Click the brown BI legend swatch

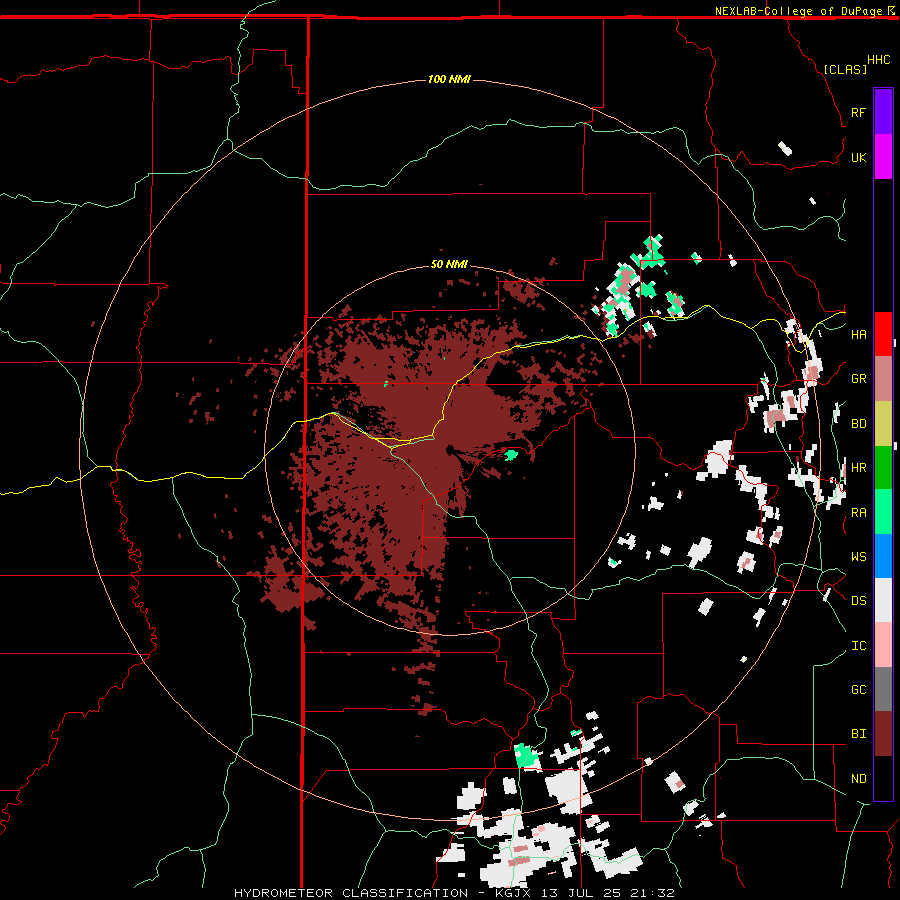[883, 734]
